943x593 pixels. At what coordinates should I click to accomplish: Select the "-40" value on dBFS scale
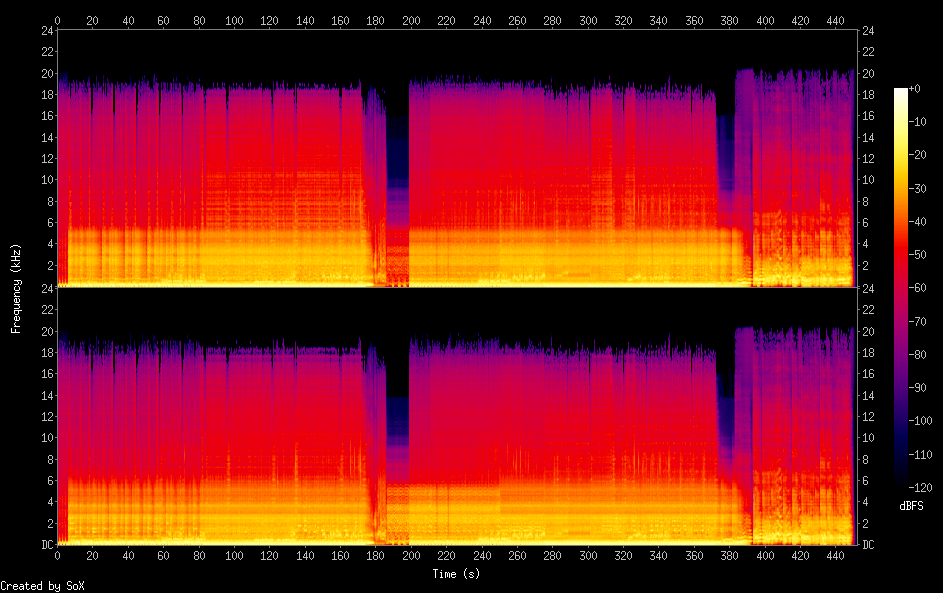click(x=918, y=221)
